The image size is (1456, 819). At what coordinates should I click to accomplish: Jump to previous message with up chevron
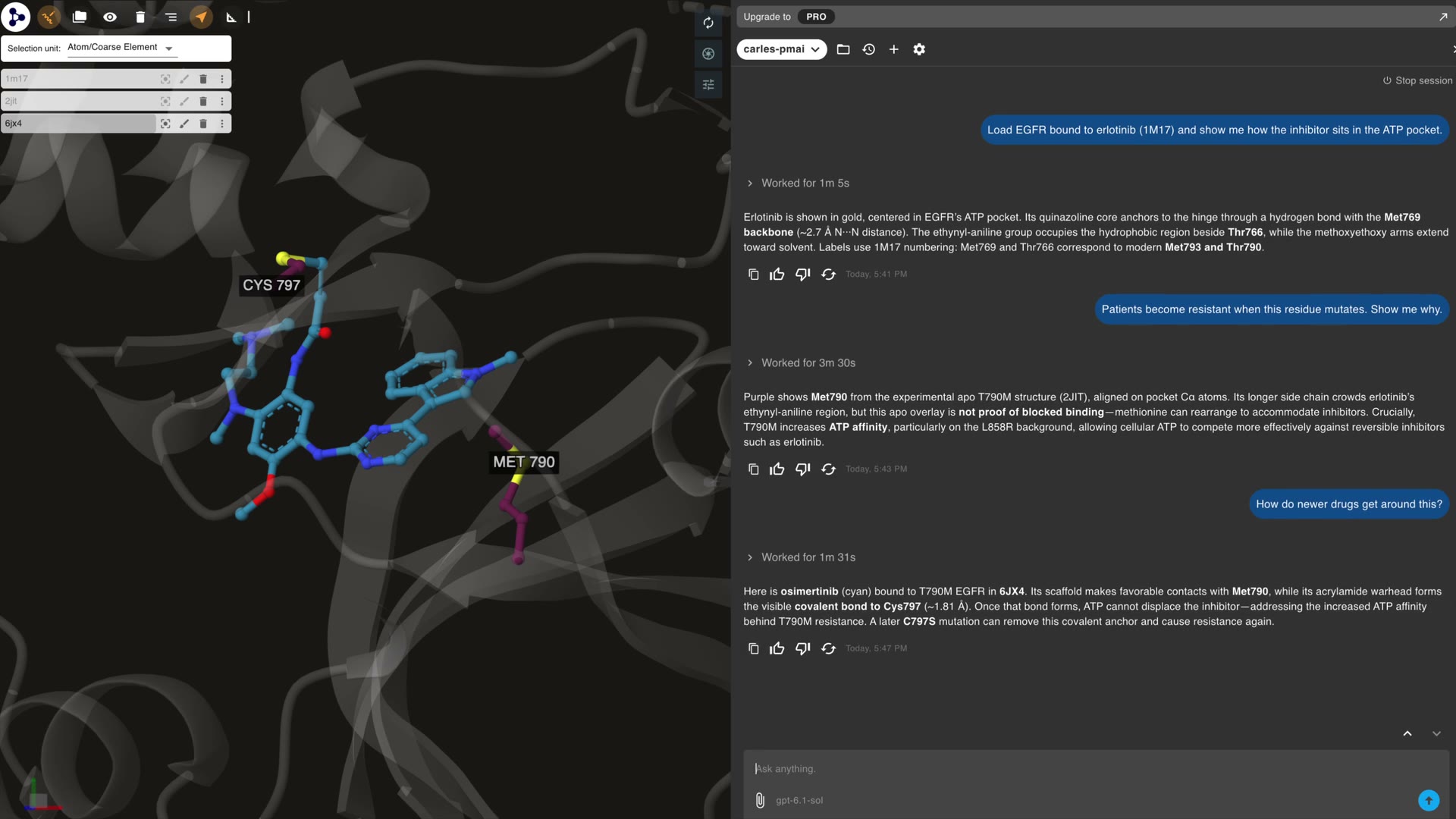(1407, 733)
